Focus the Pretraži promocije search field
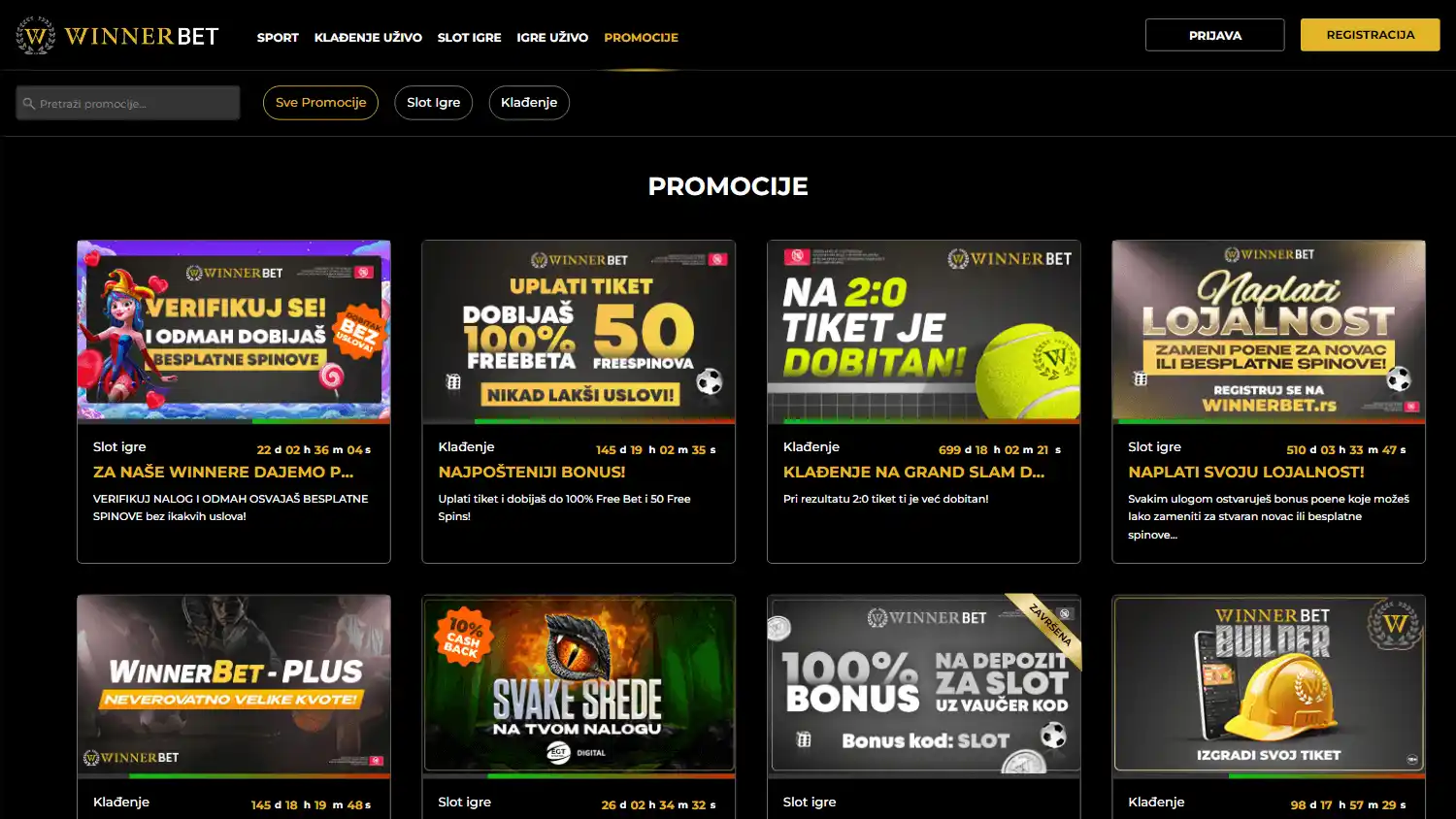This screenshot has width=1456, height=819. [x=127, y=103]
